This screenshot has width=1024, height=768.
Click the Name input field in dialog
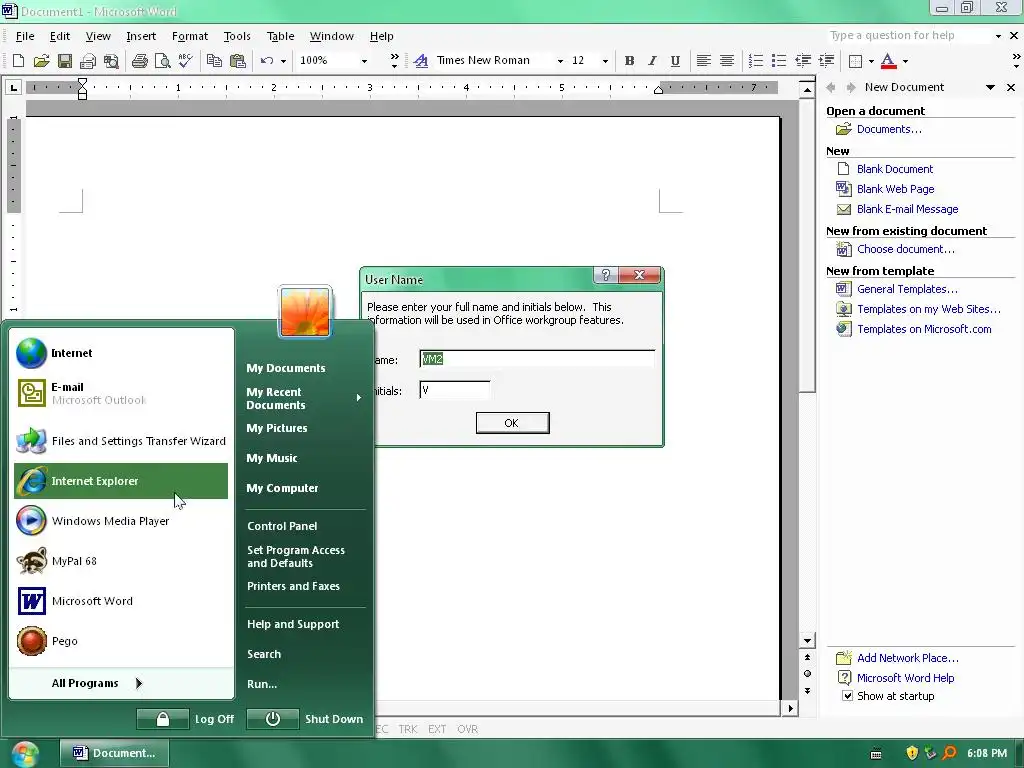[537, 359]
